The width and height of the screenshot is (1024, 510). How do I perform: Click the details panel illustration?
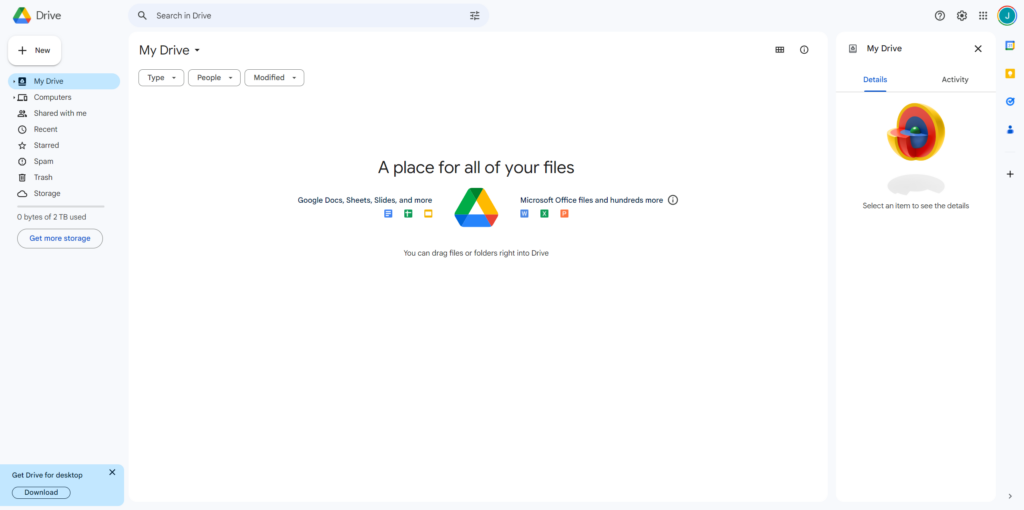pos(916,150)
